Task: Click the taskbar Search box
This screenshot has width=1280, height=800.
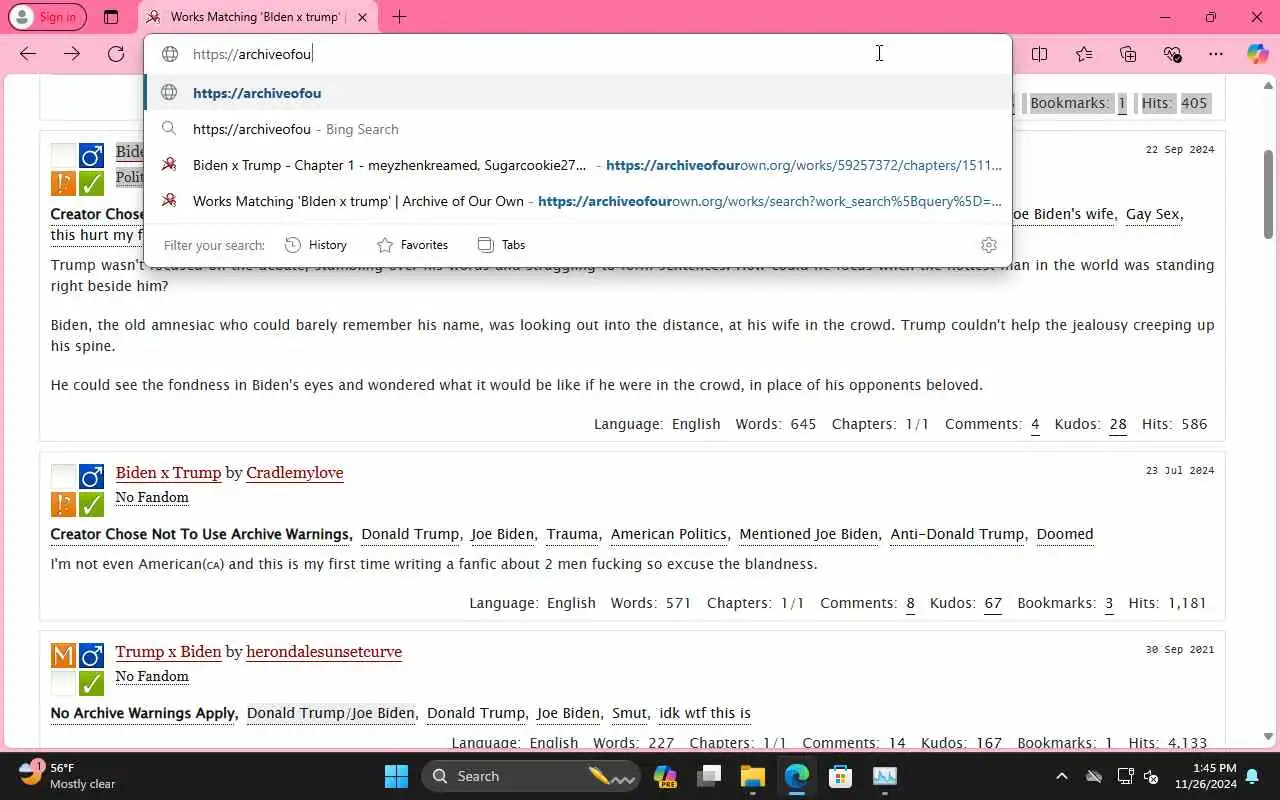Action: pyautogui.click(x=529, y=776)
